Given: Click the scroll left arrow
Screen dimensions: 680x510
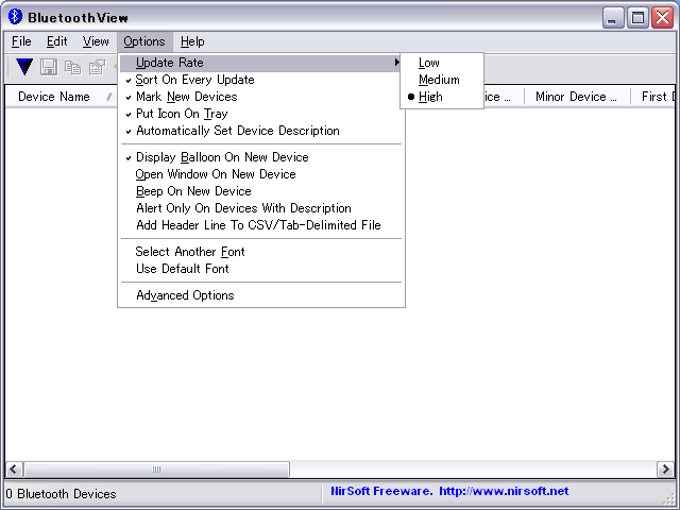Looking at the screenshot, I should (x=13, y=469).
